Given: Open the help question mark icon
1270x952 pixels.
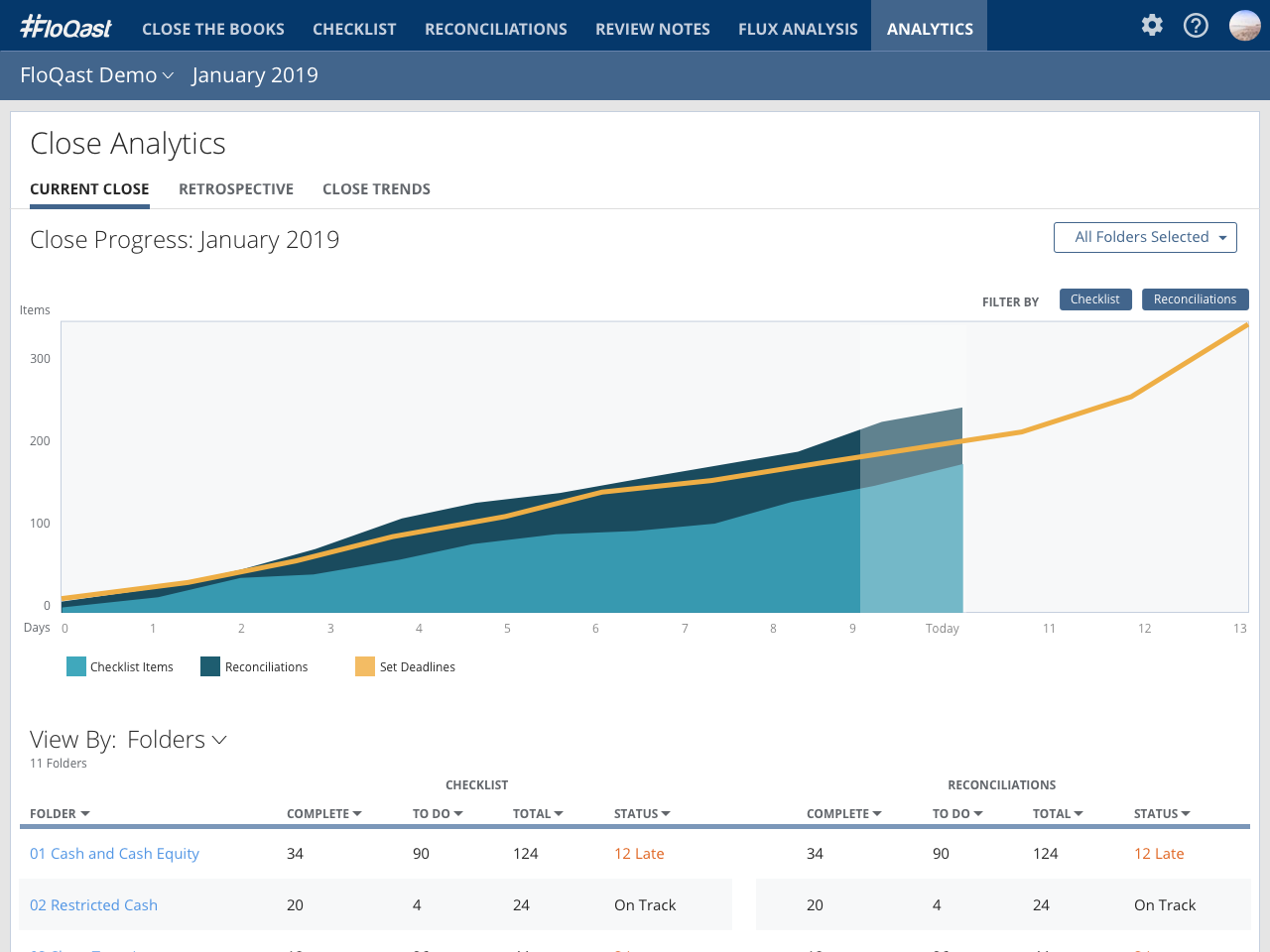Looking at the screenshot, I should (1197, 25).
